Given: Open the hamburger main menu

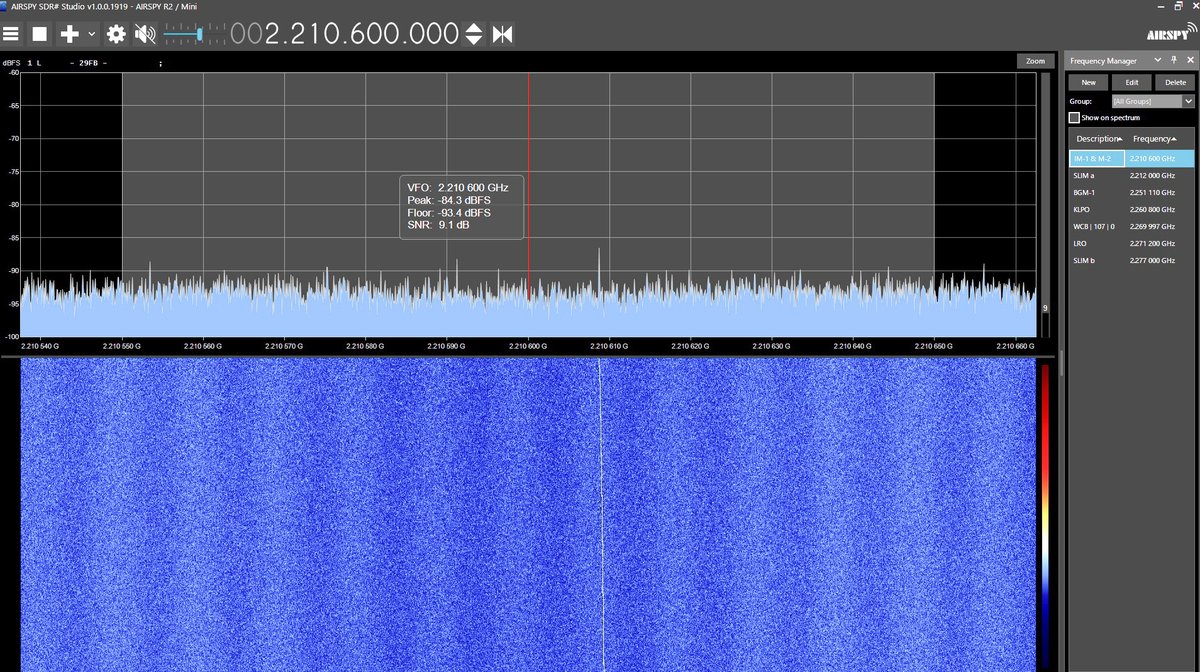Looking at the screenshot, I should [x=11, y=34].
